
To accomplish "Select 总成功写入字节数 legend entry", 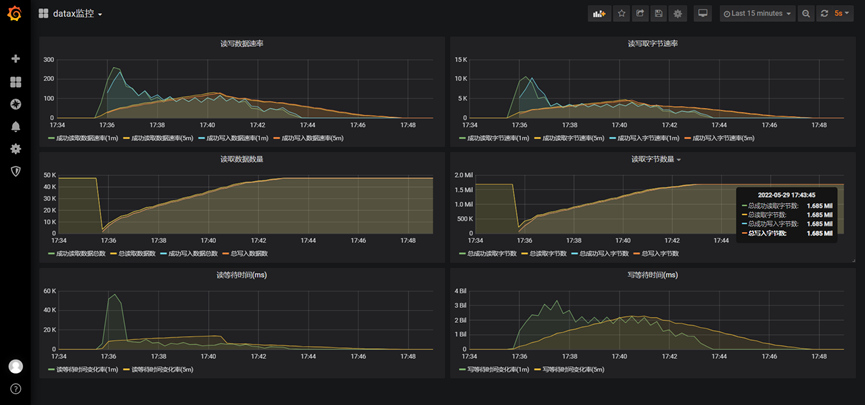I will (605, 254).
